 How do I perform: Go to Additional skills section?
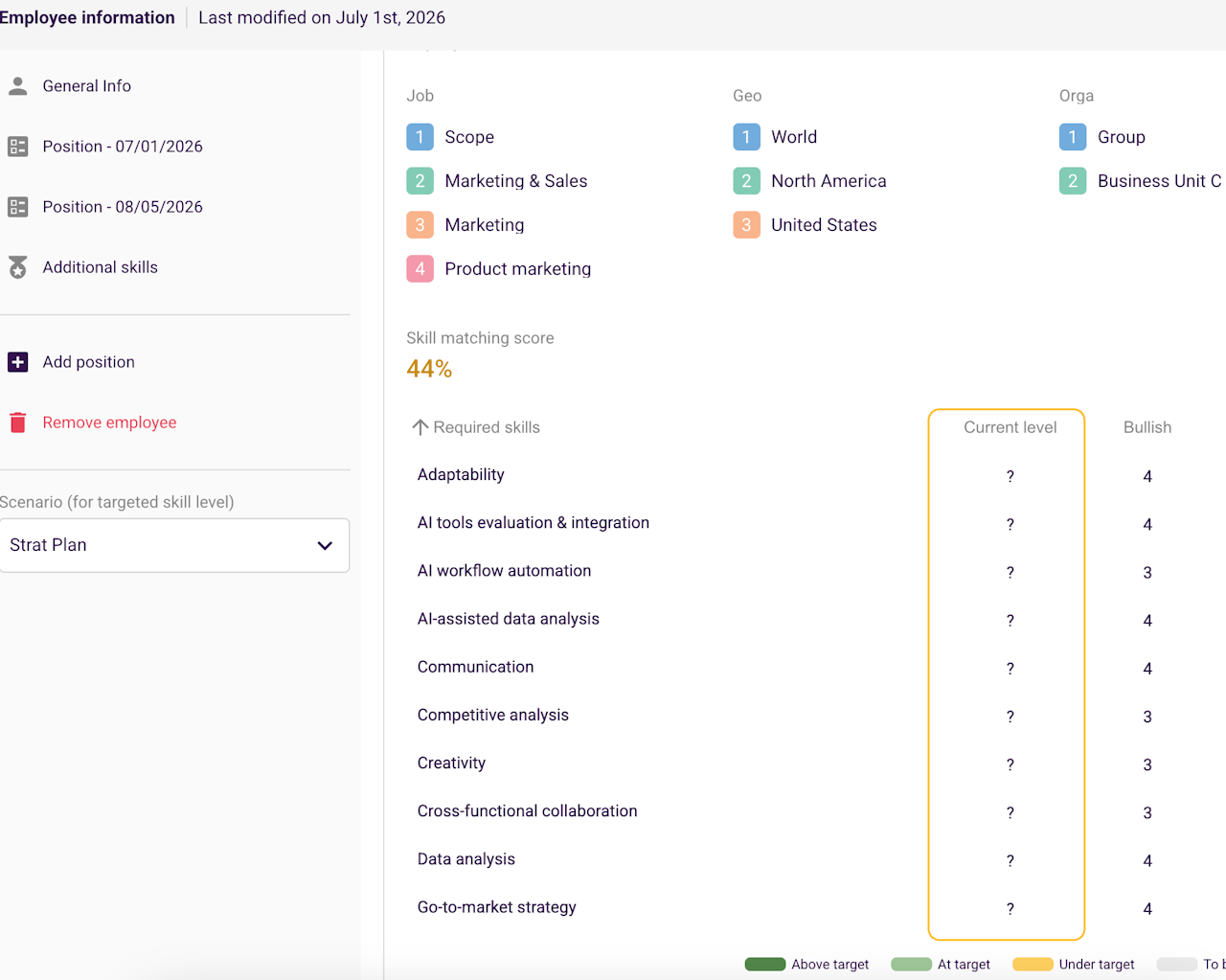pos(100,267)
